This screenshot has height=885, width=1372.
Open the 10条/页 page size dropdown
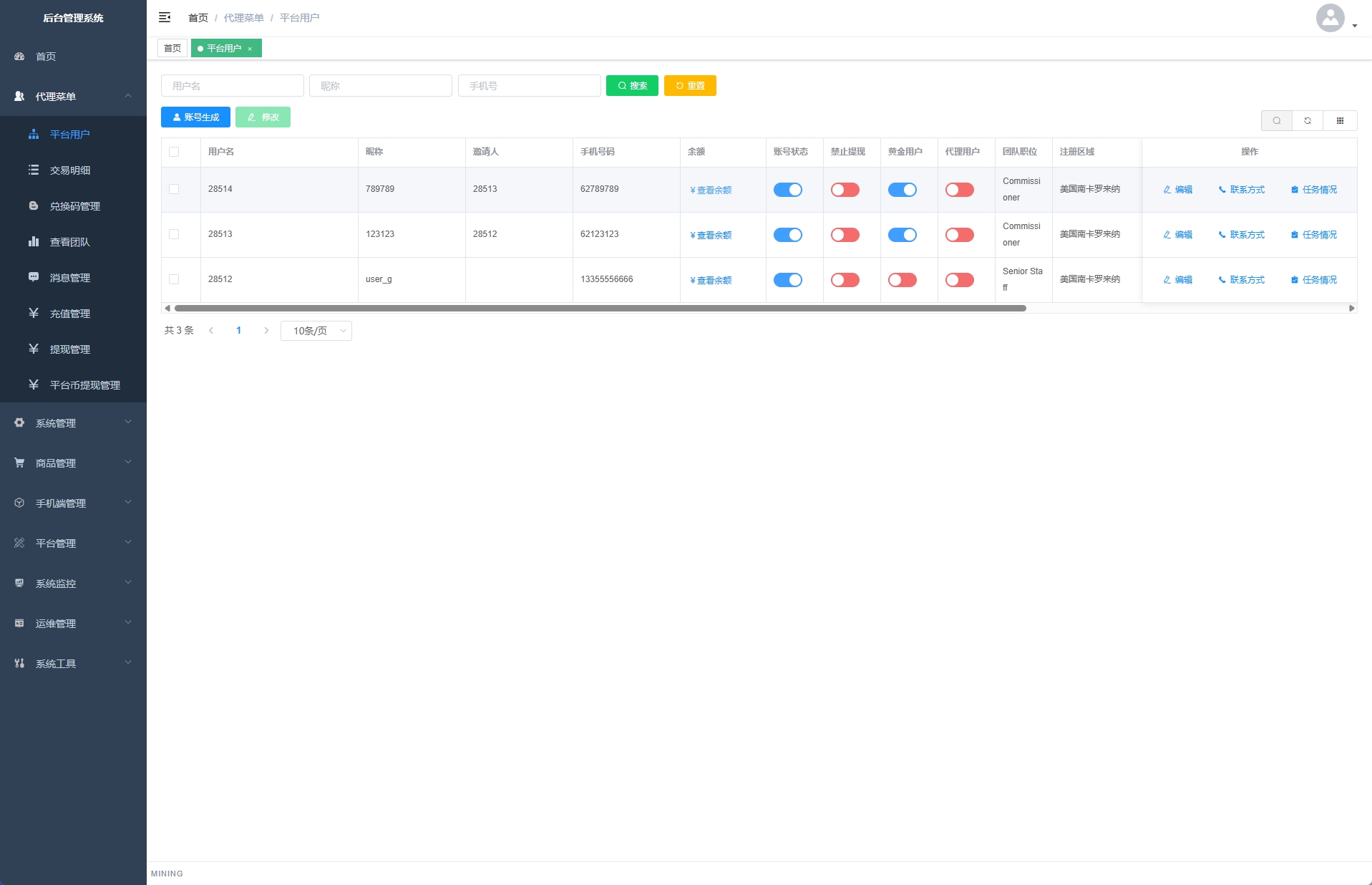[316, 331]
